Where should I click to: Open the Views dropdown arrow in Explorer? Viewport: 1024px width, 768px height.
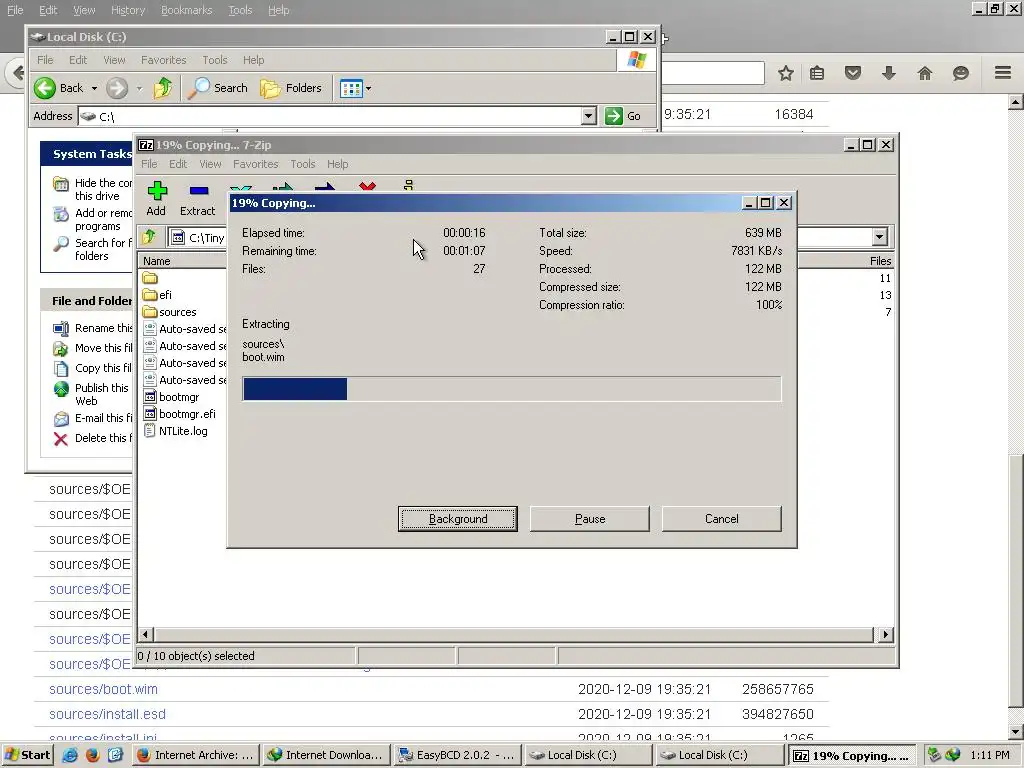368,88
